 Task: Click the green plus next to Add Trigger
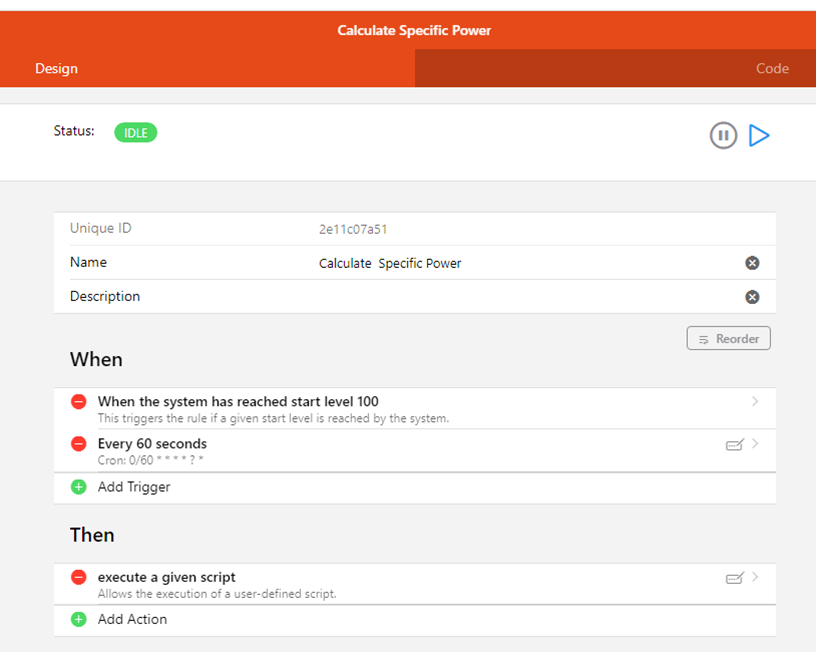coord(79,487)
